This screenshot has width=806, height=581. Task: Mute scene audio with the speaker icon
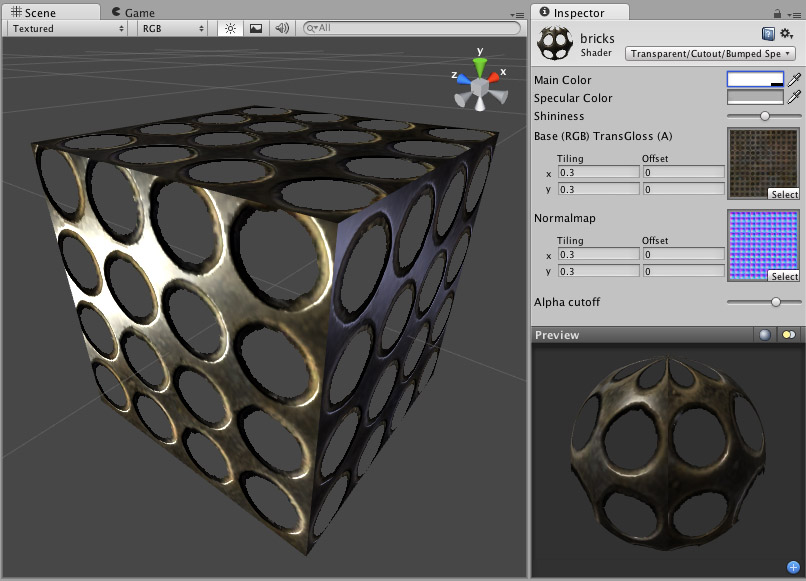[x=280, y=29]
